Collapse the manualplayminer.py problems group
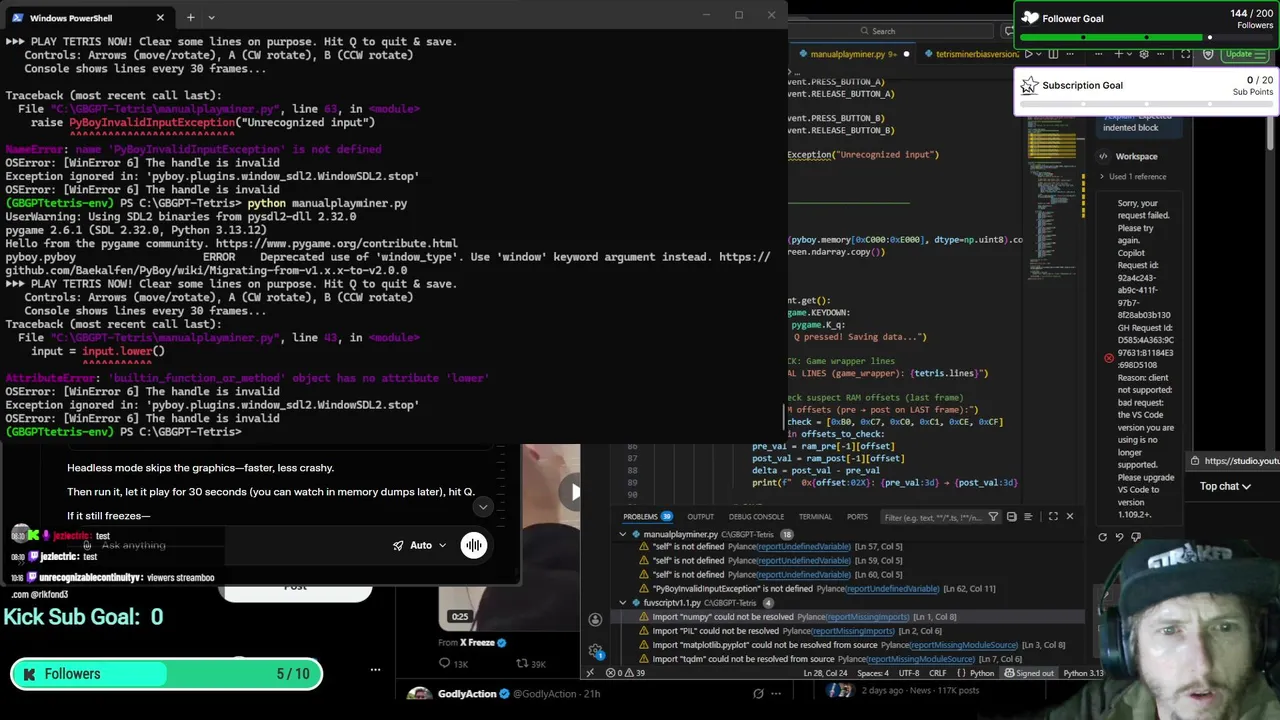 tap(623, 534)
